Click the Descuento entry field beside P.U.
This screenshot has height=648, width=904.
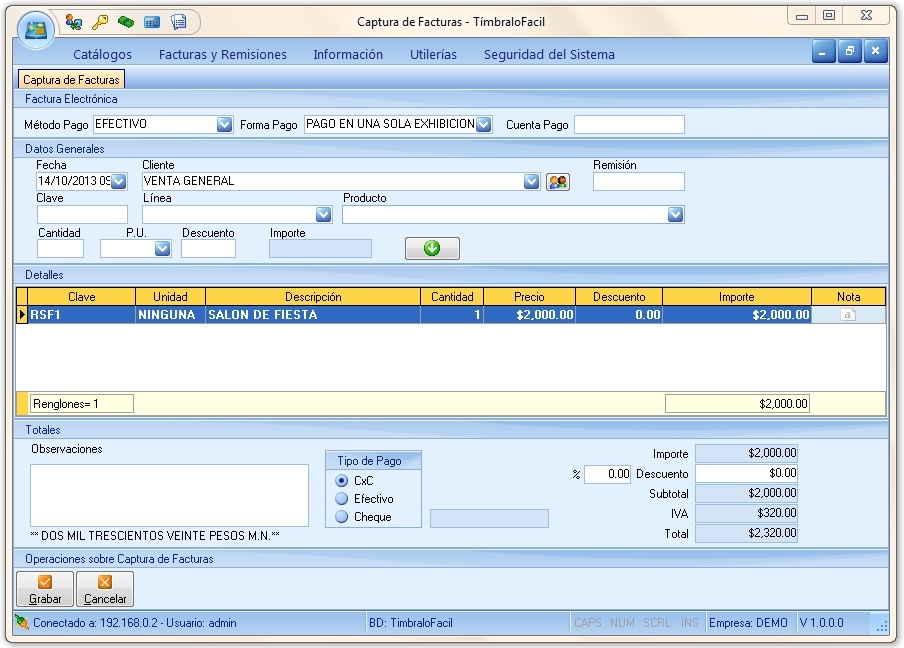pos(208,248)
